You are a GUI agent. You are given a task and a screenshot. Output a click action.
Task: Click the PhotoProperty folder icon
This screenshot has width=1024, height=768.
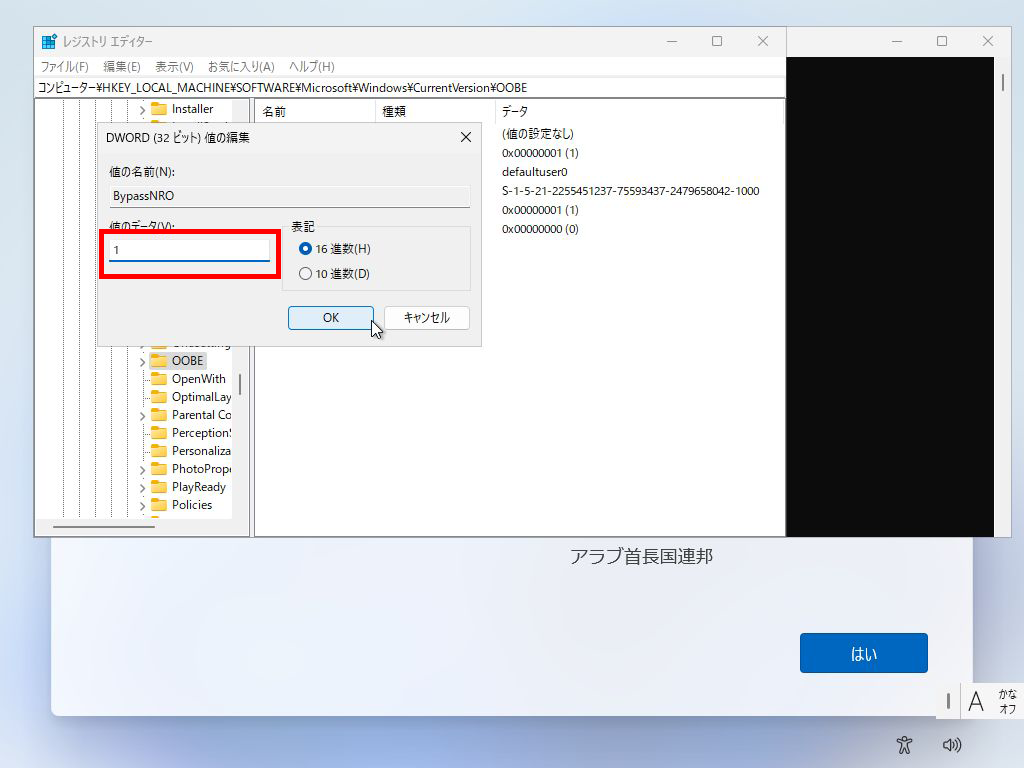coord(159,468)
